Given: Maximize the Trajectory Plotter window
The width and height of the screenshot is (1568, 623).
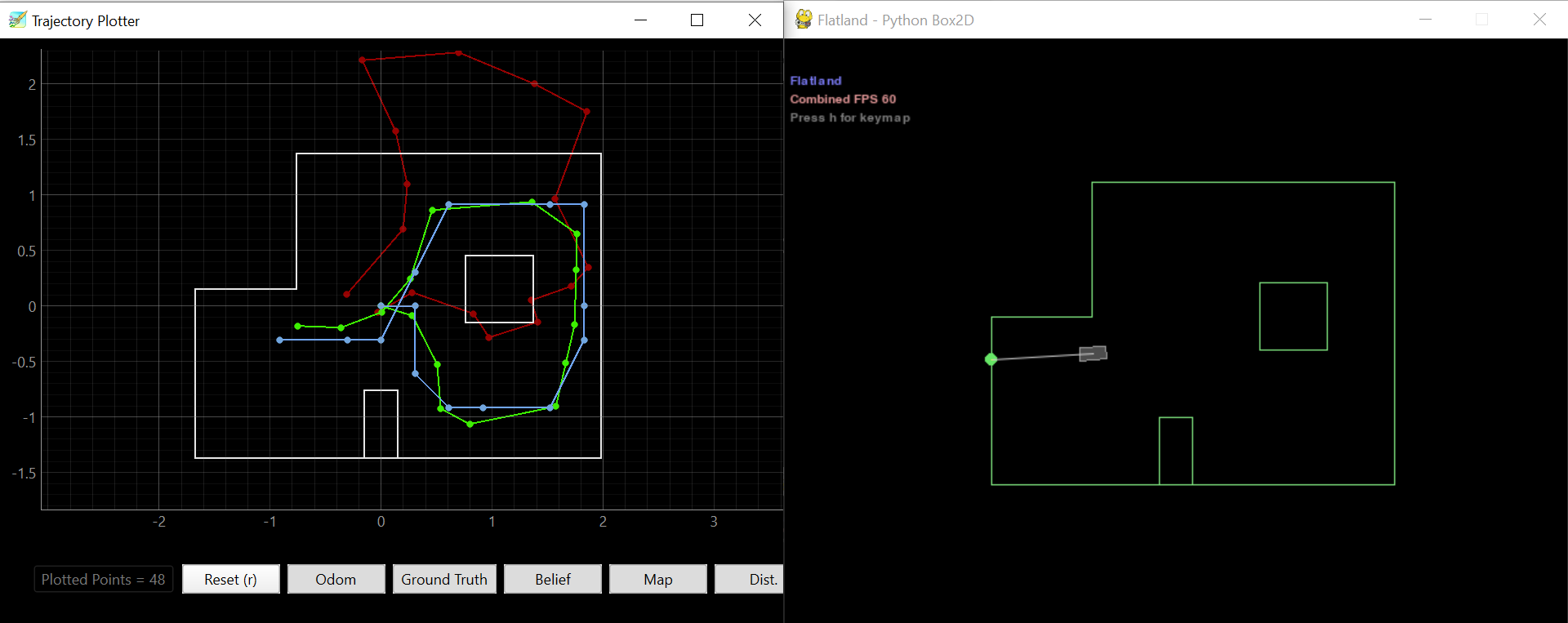Looking at the screenshot, I should tap(697, 20).
